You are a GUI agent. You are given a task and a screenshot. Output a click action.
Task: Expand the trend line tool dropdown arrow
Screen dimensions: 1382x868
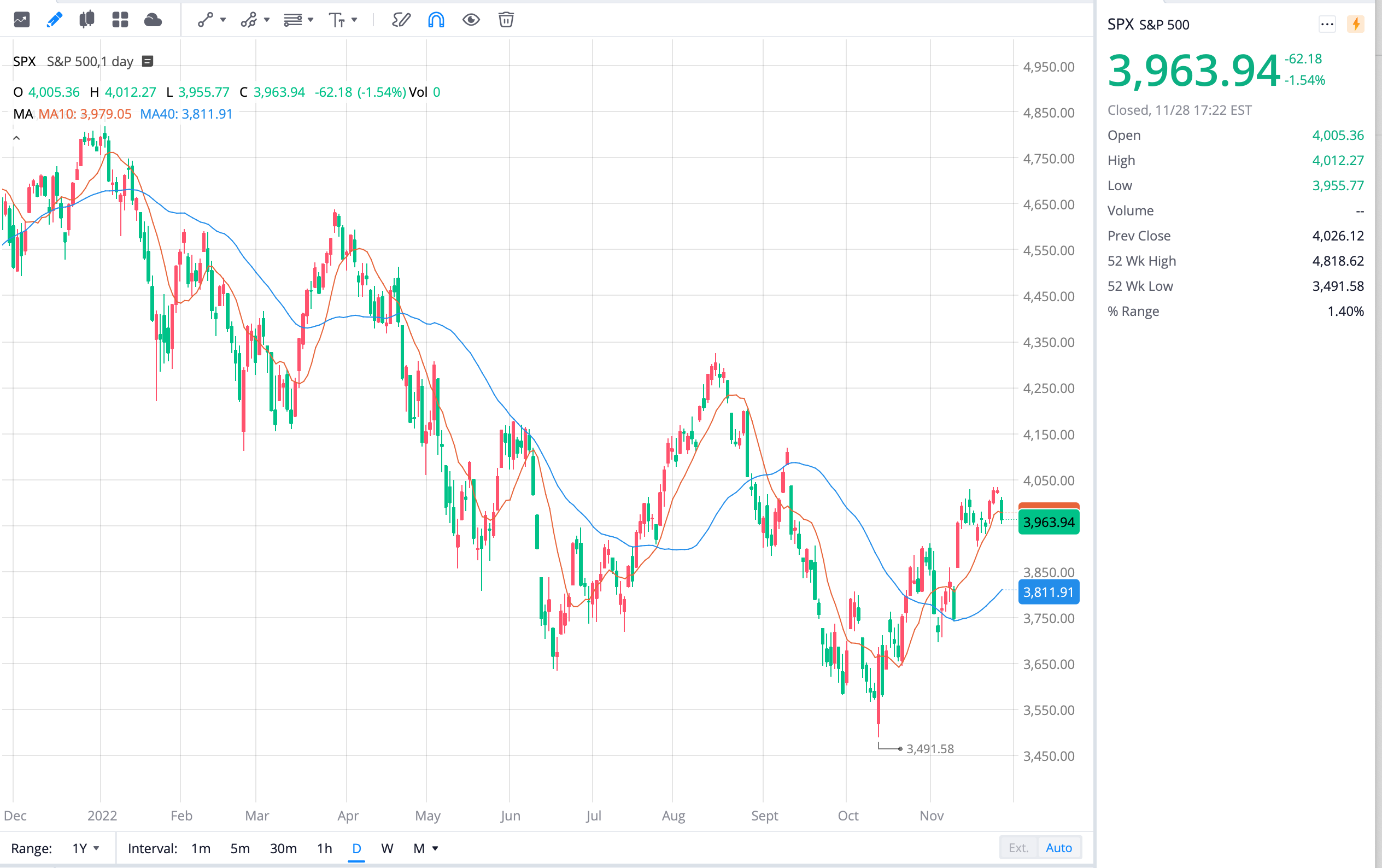(223, 20)
